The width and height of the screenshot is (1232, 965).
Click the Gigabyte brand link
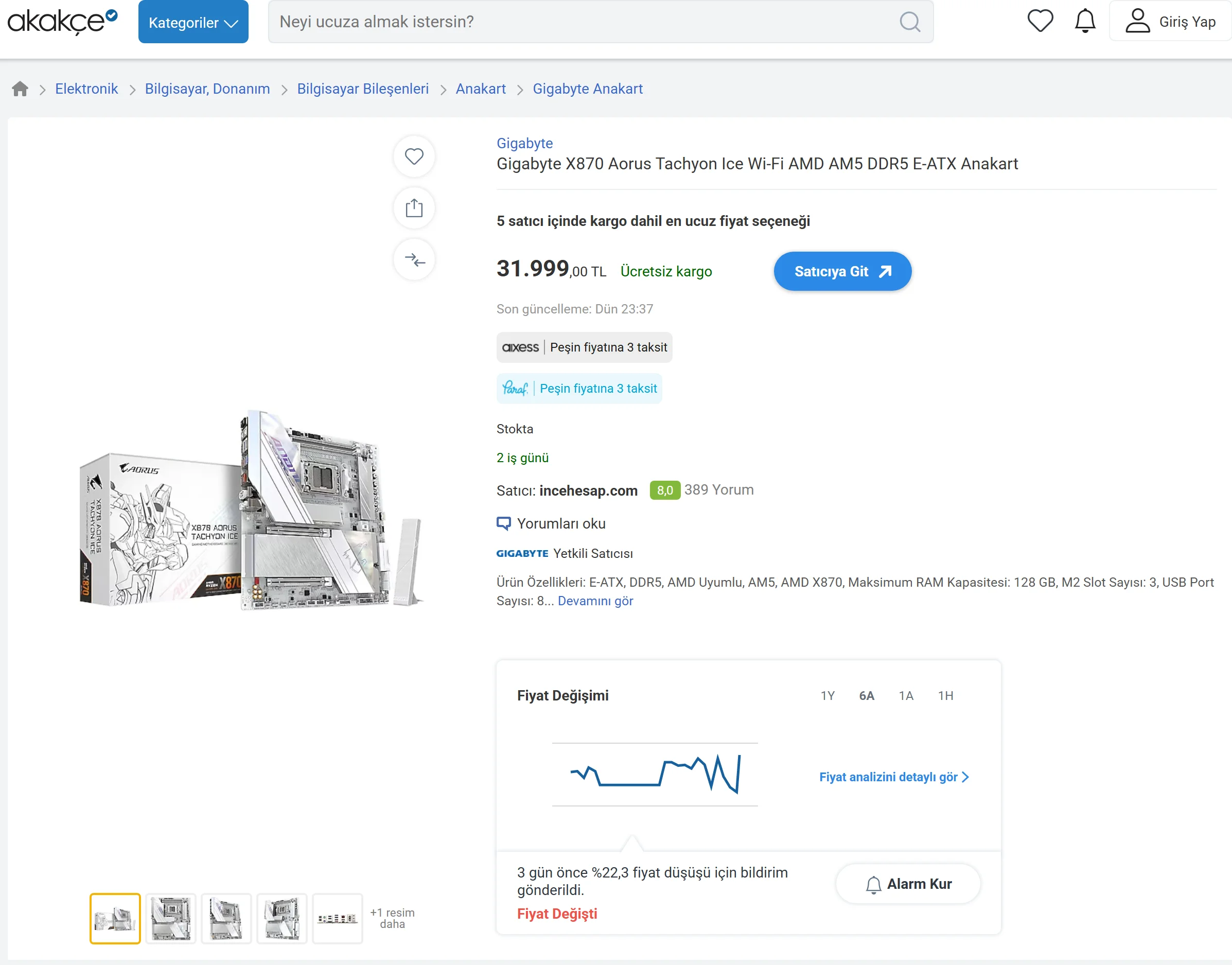525,143
